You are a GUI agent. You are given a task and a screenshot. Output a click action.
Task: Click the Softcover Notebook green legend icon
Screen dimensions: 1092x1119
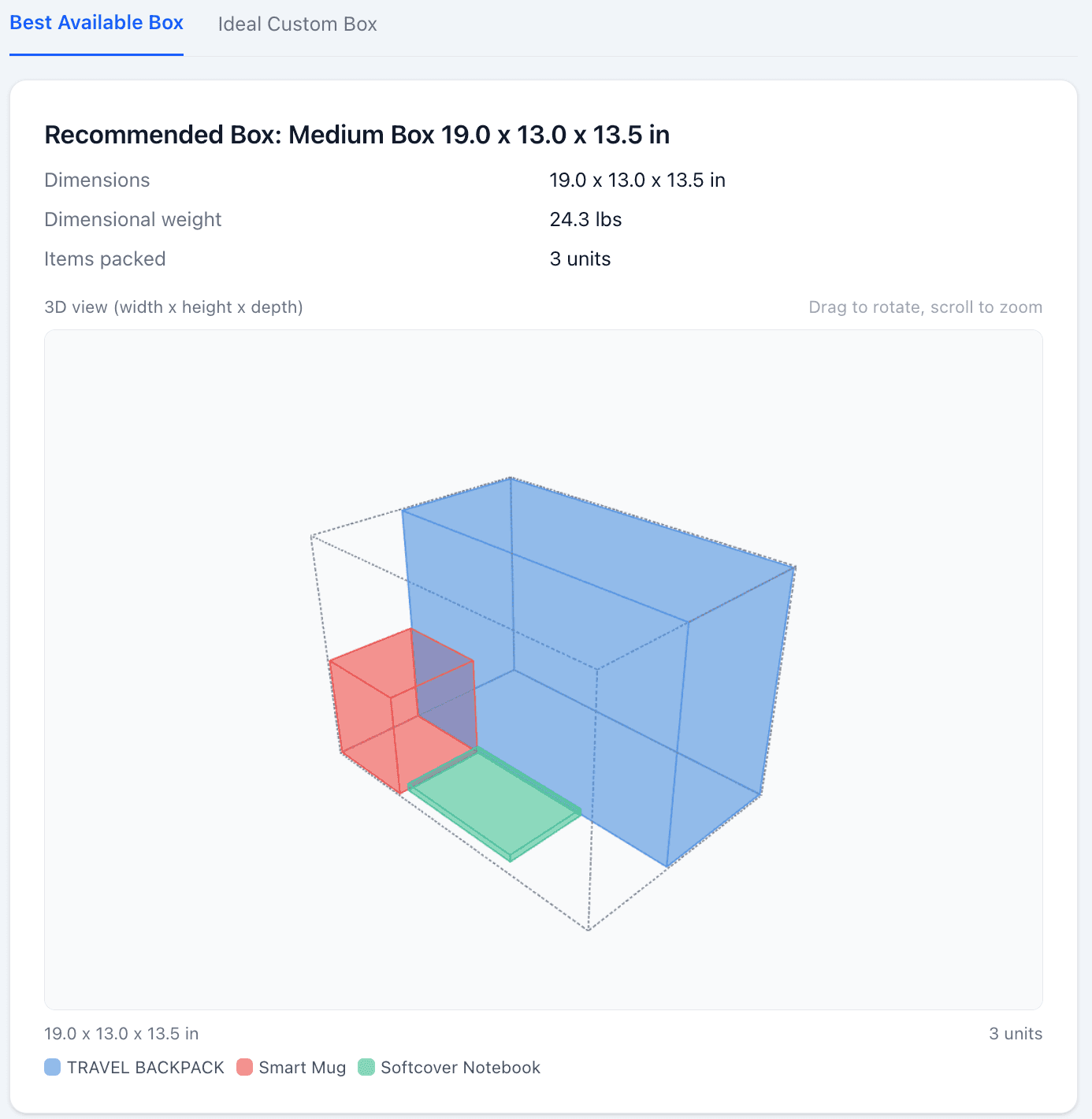(x=367, y=1067)
